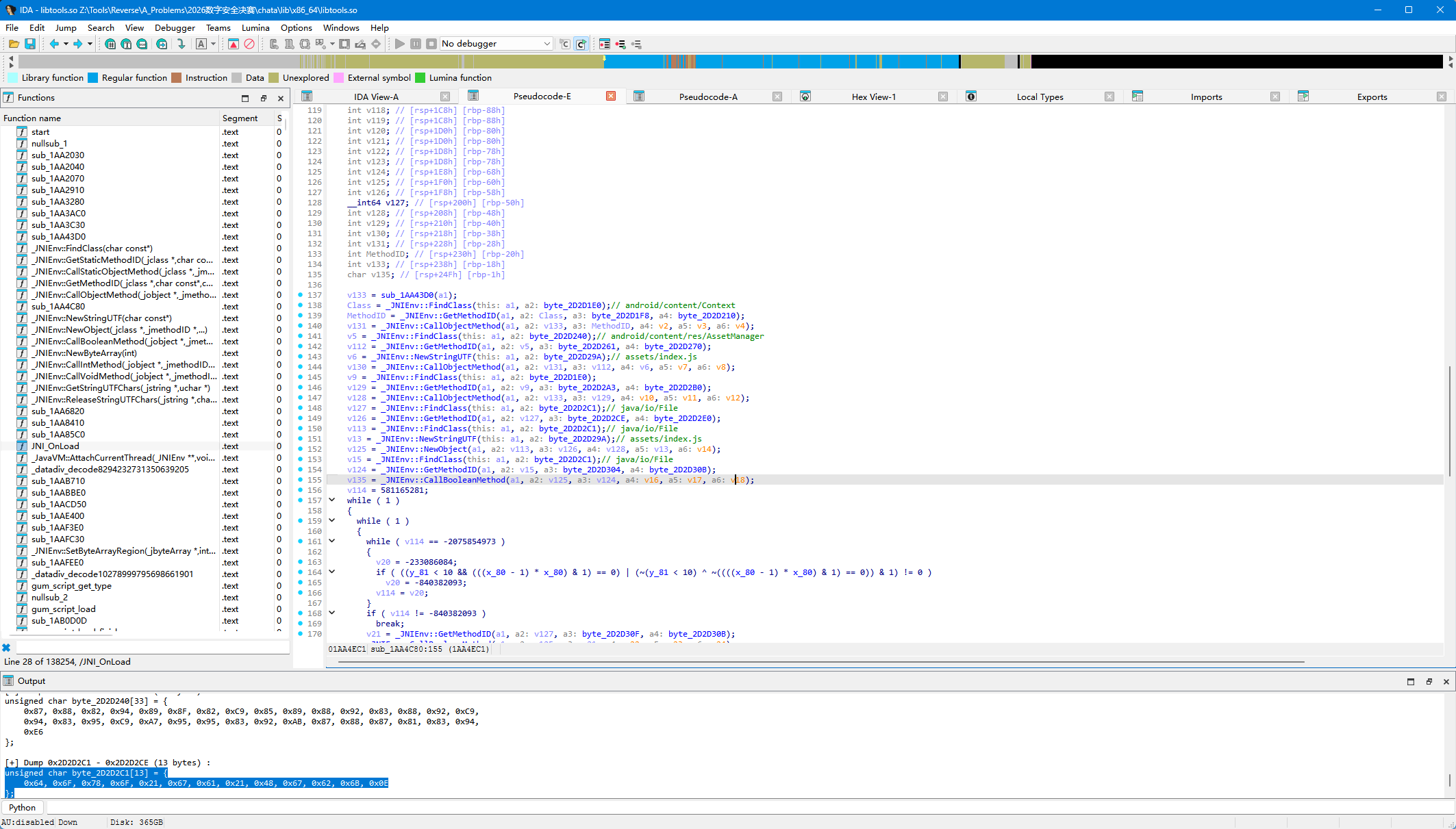Close the Pseudocode-E tab
This screenshot has height=829, width=1456.
tap(611, 97)
